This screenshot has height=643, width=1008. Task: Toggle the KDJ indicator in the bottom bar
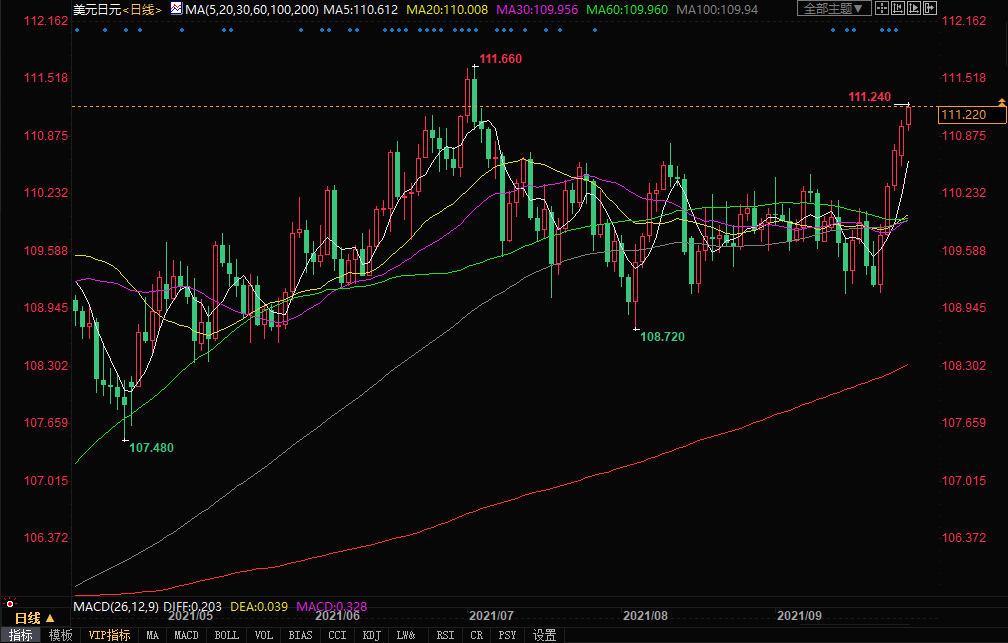371,635
